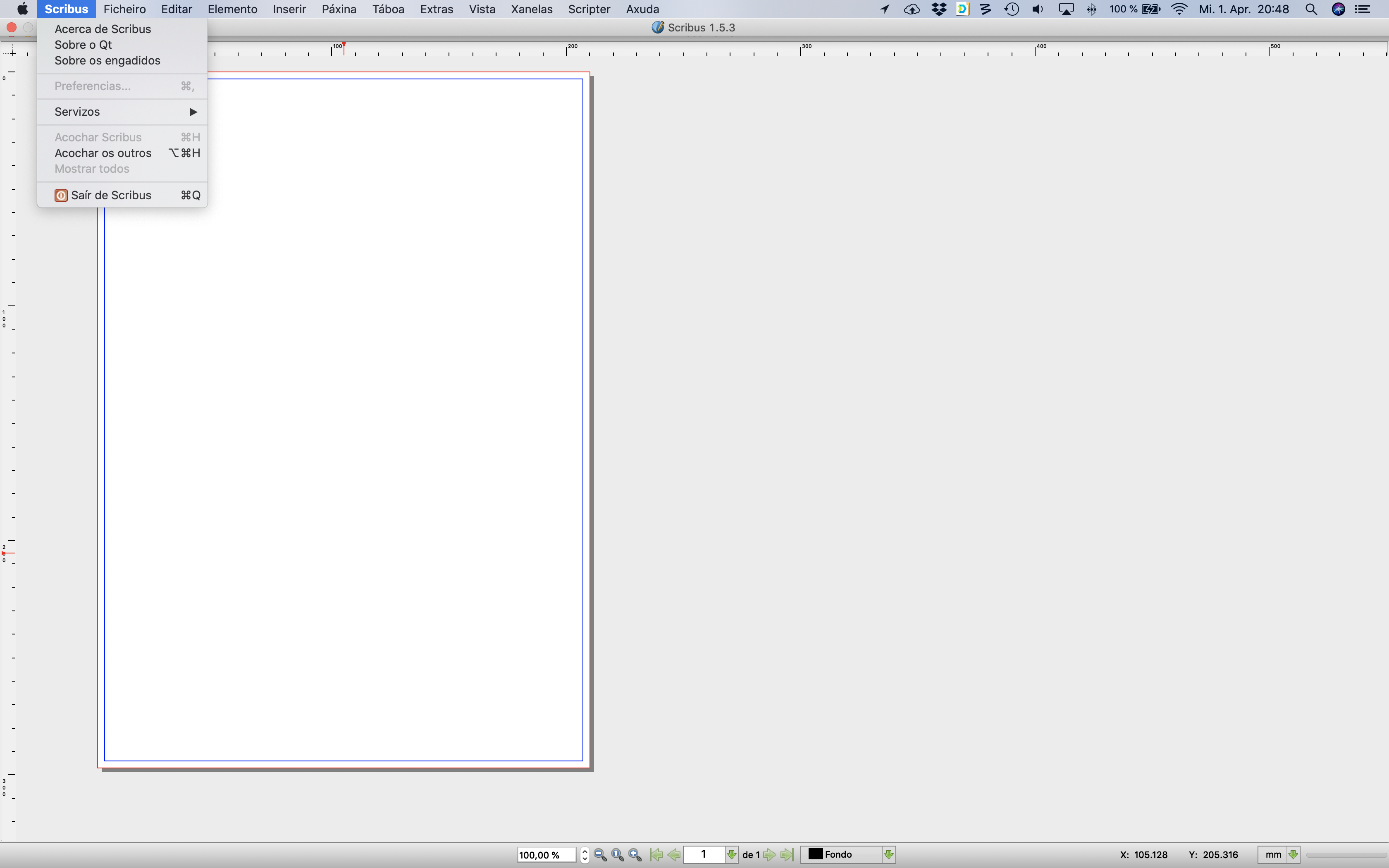The height and width of the screenshot is (868, 1389).
Task: Choose Saír de Scribus menu item
Action: click(x=111, y=195)
